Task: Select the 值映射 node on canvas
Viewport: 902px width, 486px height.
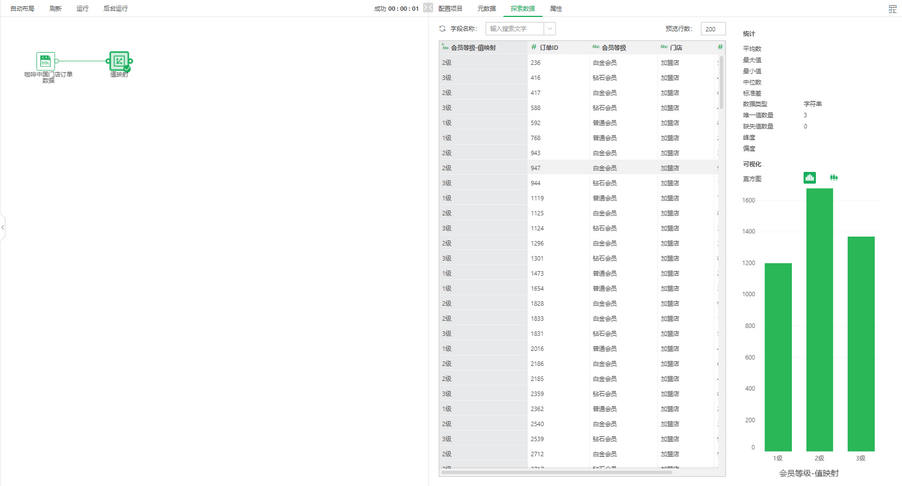Action: (x=119, y=61)
